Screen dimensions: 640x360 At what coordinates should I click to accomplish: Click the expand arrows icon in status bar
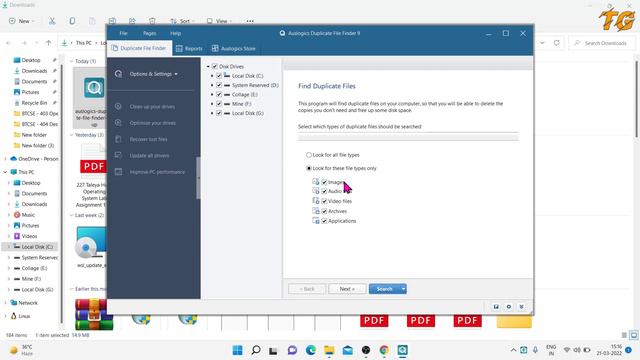click(x=521, y=307)
